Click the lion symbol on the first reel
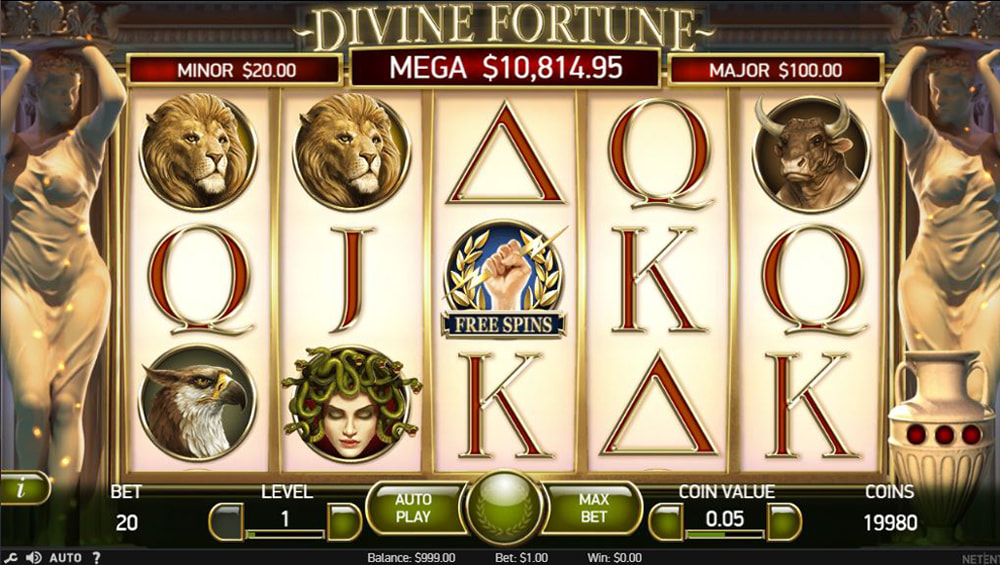1000x565 pixels. click(x=198, y=152)
